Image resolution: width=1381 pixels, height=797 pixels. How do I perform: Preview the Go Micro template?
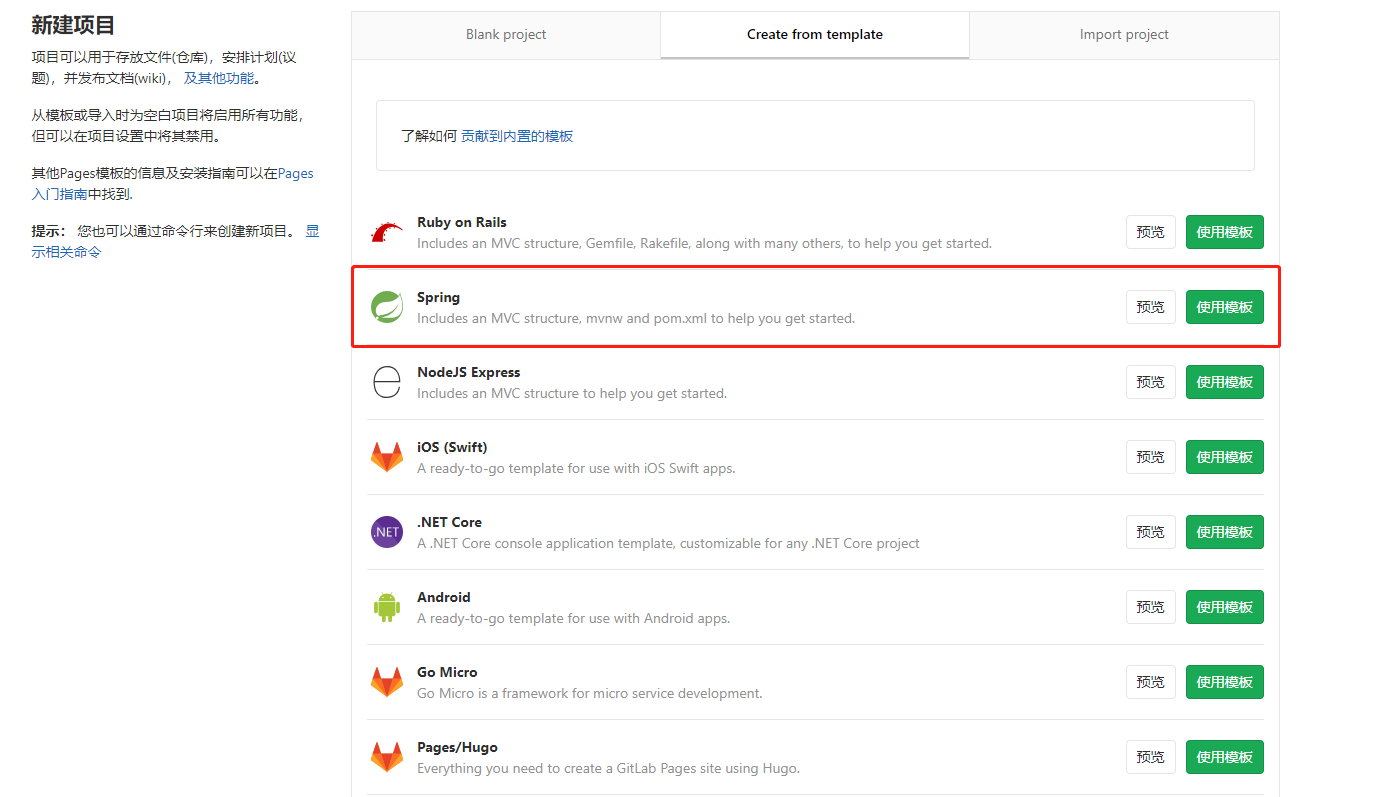point(1151,682)
